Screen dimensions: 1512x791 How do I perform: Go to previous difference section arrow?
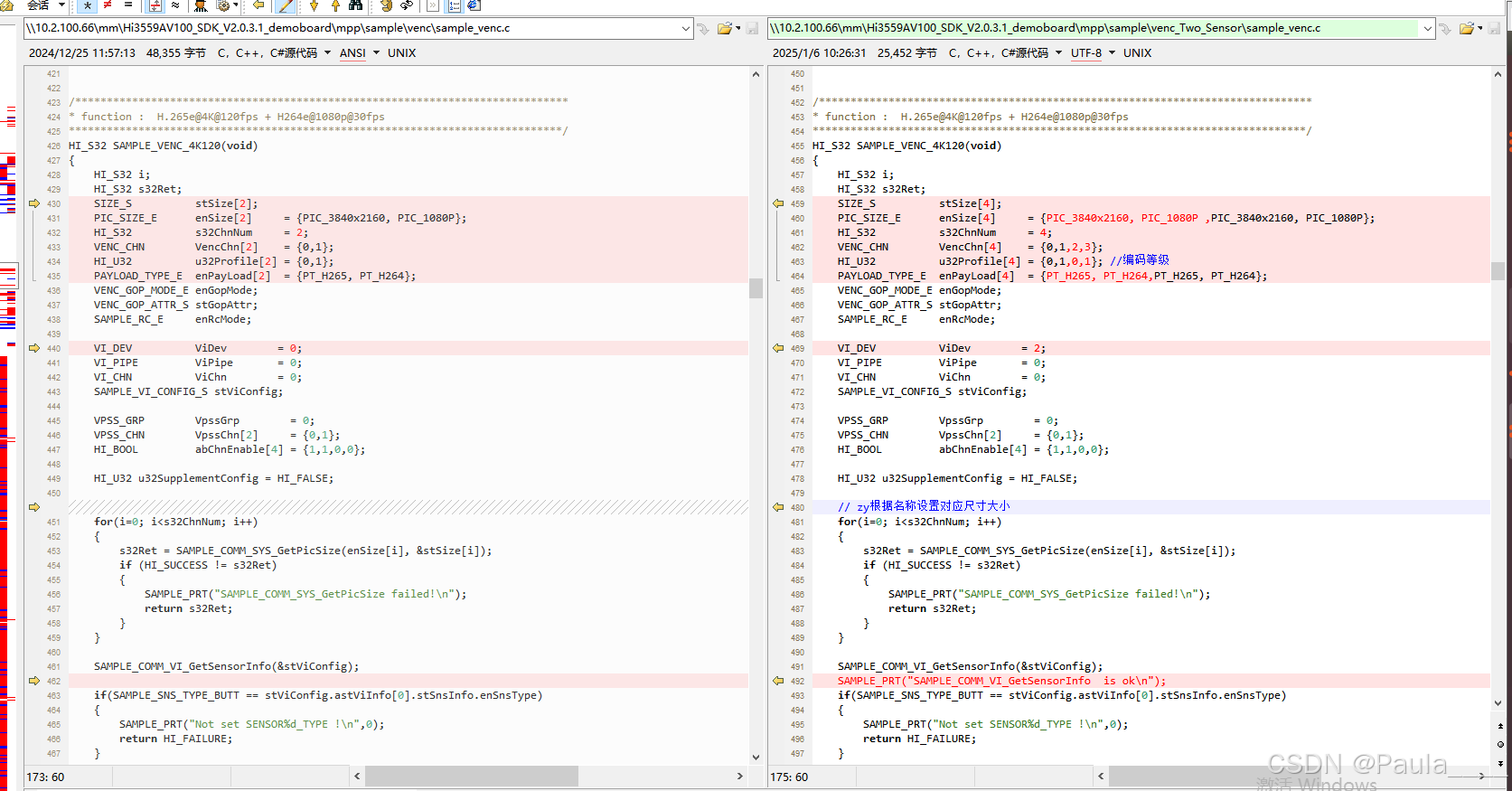click(335, 5)
